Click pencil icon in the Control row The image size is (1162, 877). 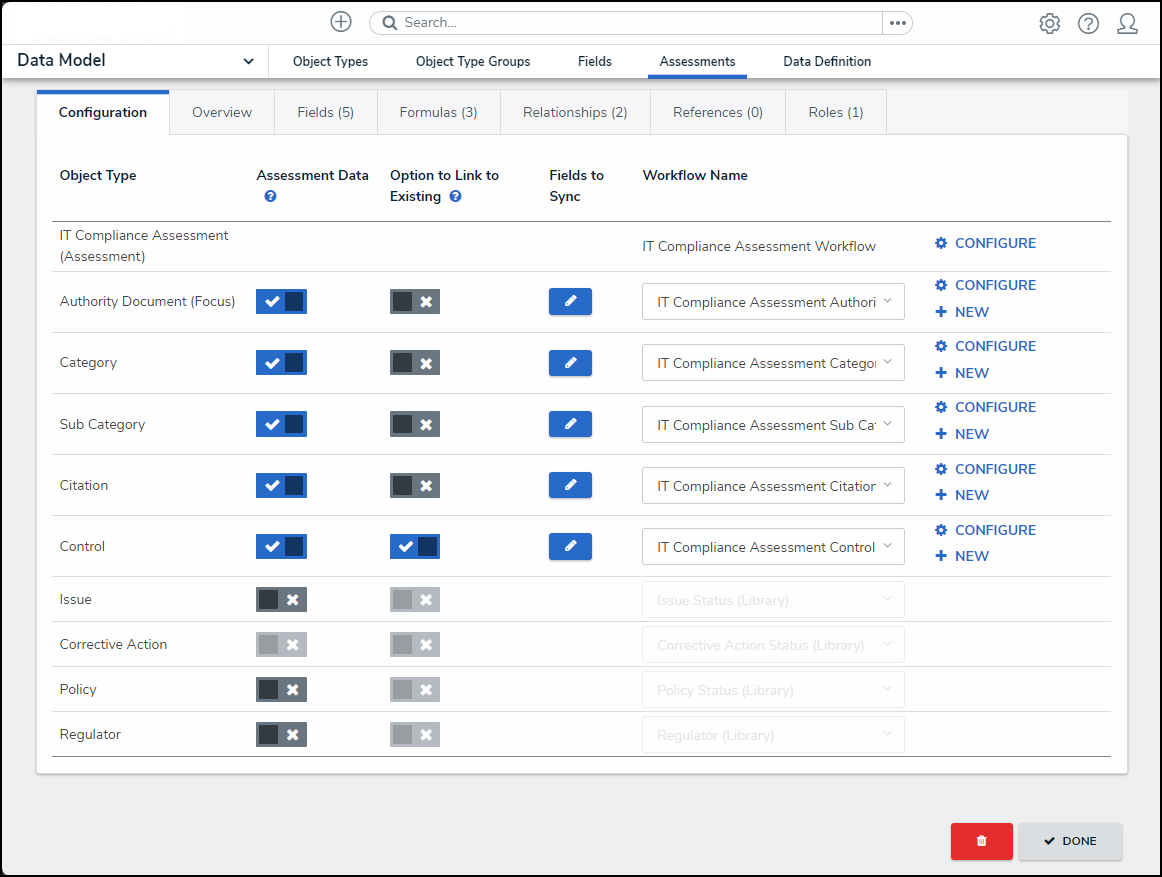[x=570, y=546]
